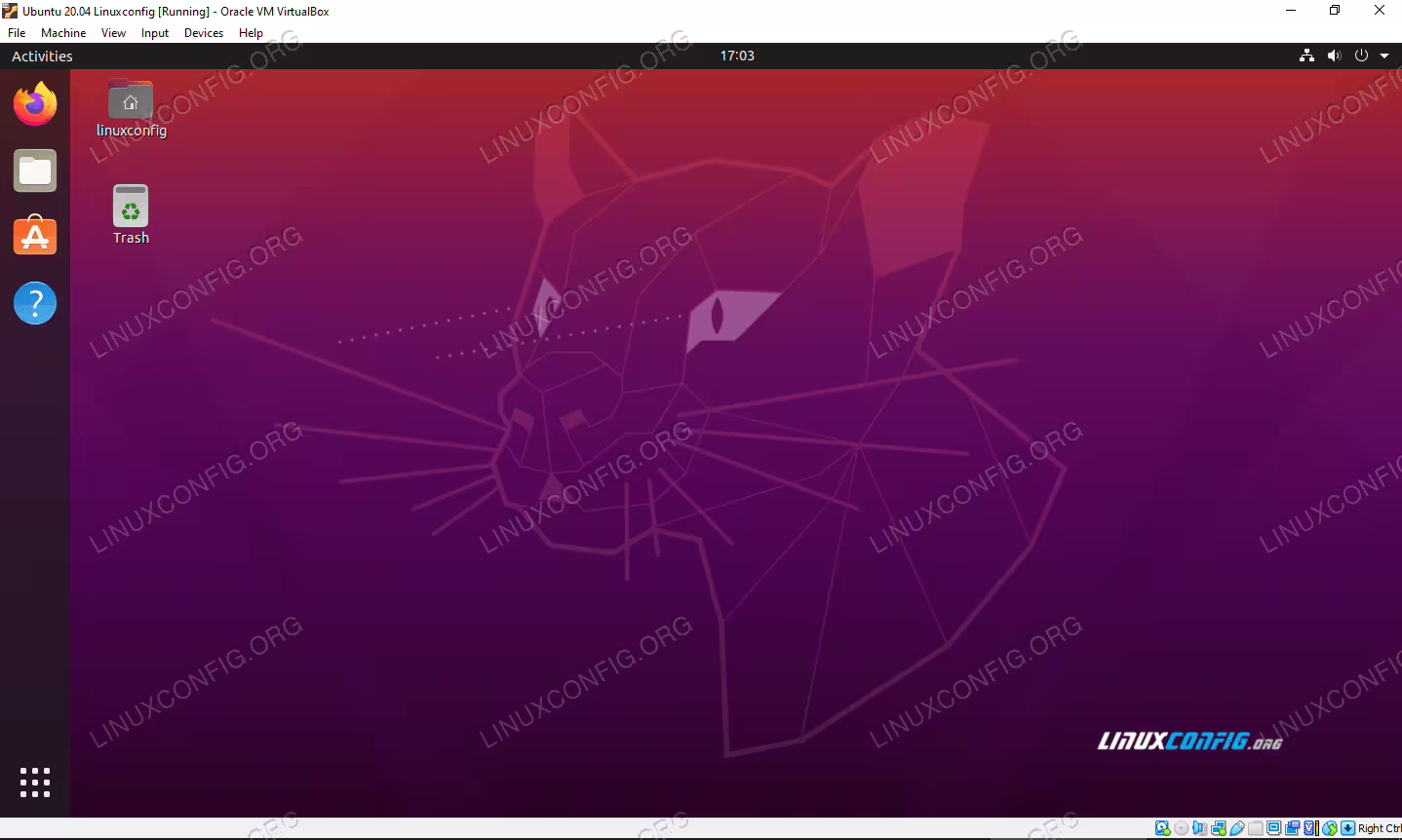The width and height of the screenshot is (1402, 840).
Task: Click the recording status icon
Action: coord(1293,828)
